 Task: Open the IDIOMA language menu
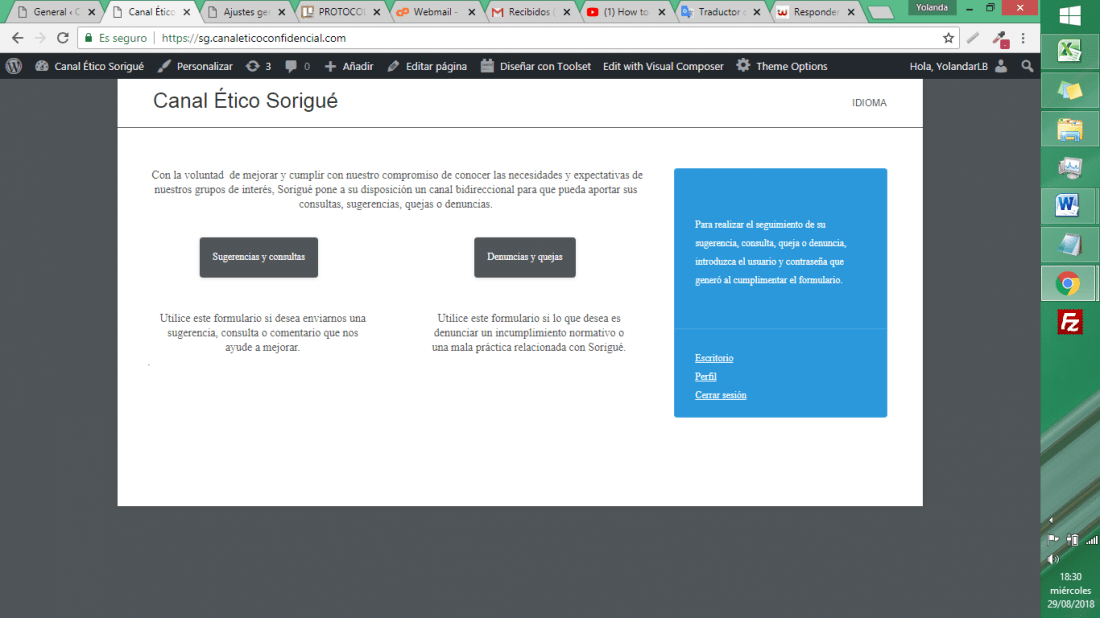point(869,102)
